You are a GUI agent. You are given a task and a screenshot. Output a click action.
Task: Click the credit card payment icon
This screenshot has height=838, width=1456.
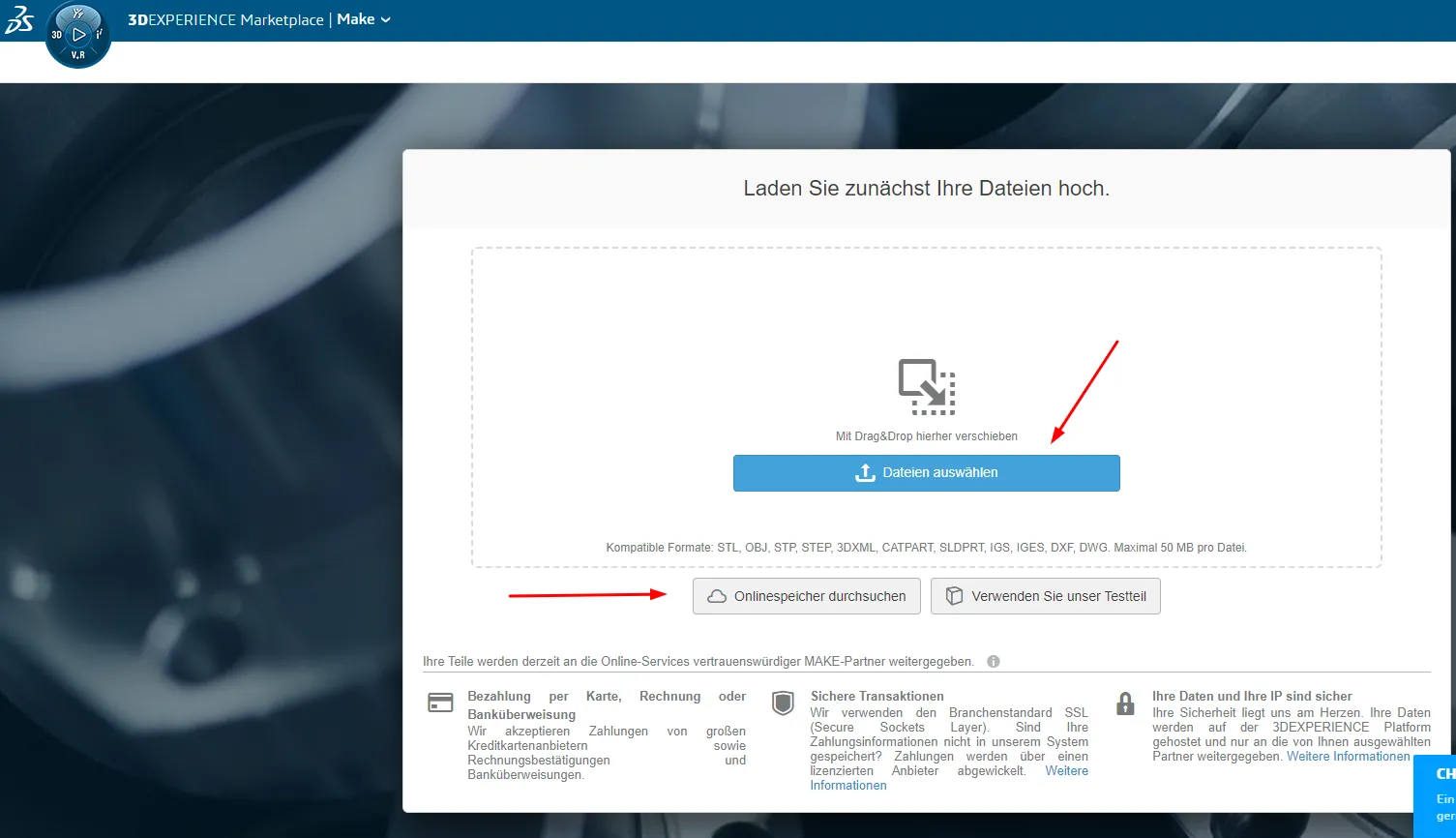(440, 703)
